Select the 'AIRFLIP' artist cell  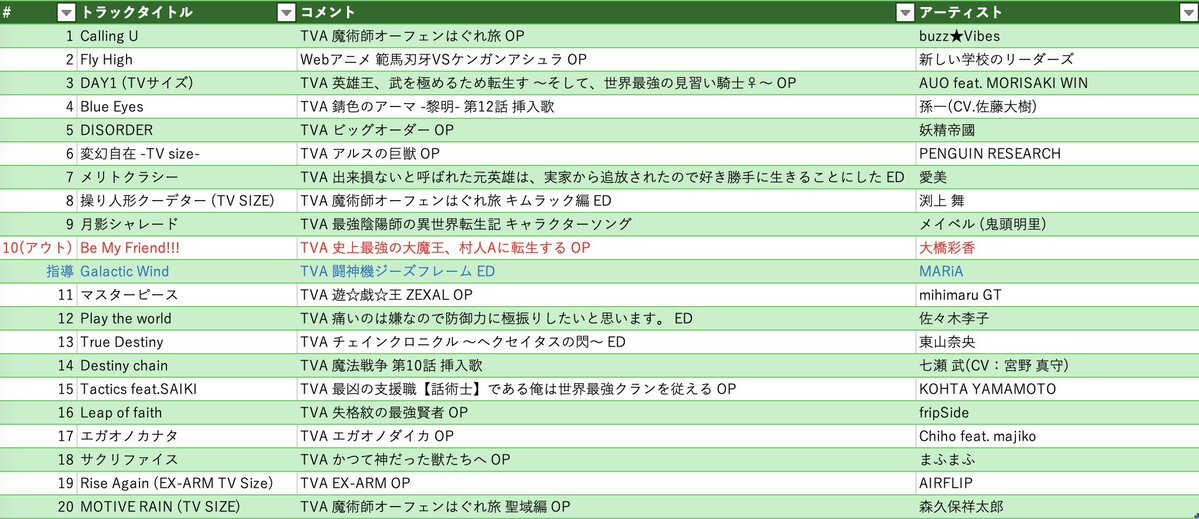[1057, 483]
